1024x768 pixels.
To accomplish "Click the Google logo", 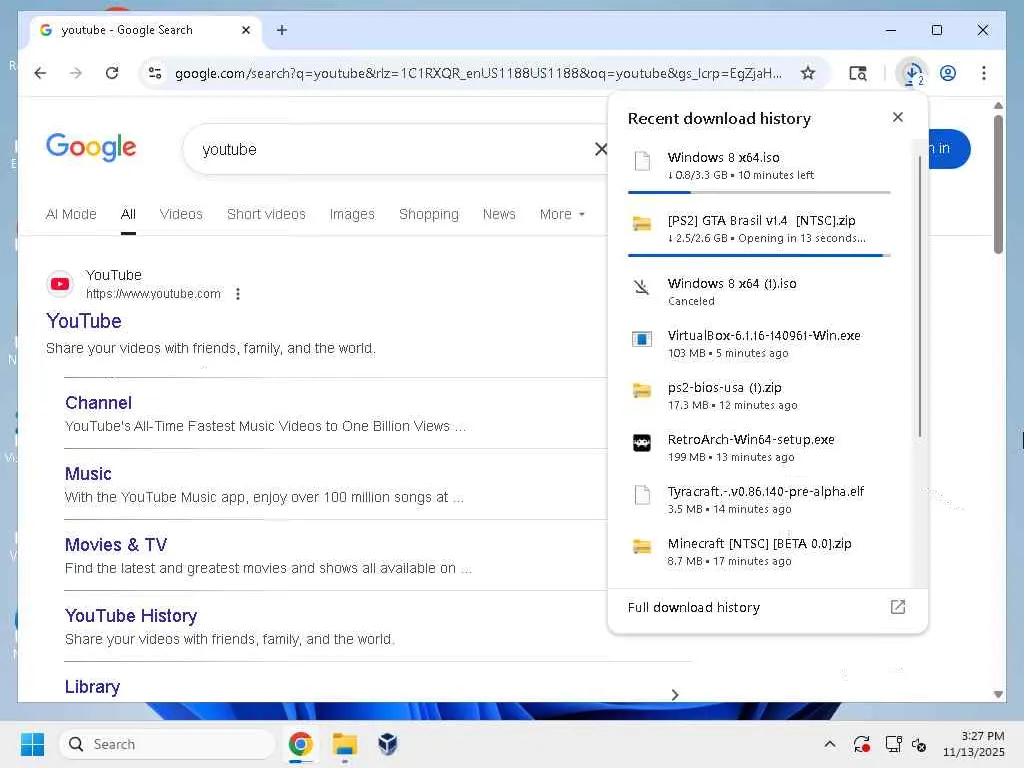I will pyautogui.click(x=91, y=147).
